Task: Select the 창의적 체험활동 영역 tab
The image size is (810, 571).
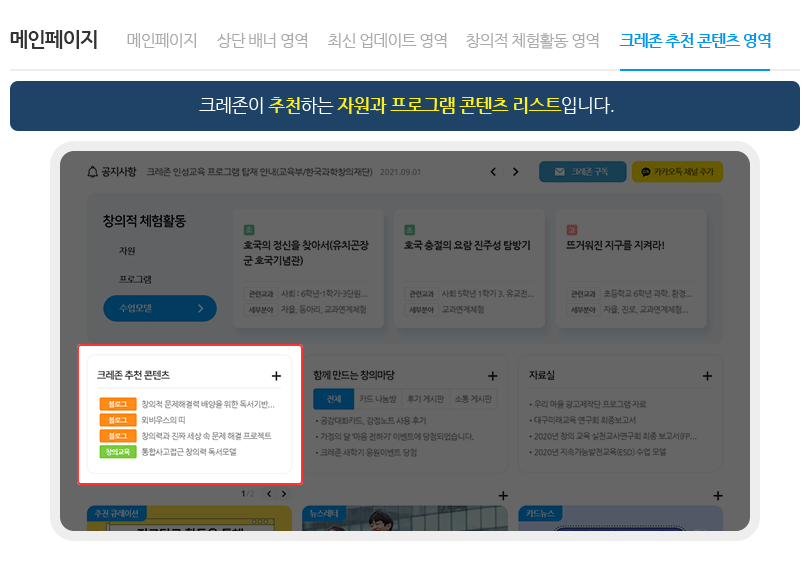Action: 532,41
